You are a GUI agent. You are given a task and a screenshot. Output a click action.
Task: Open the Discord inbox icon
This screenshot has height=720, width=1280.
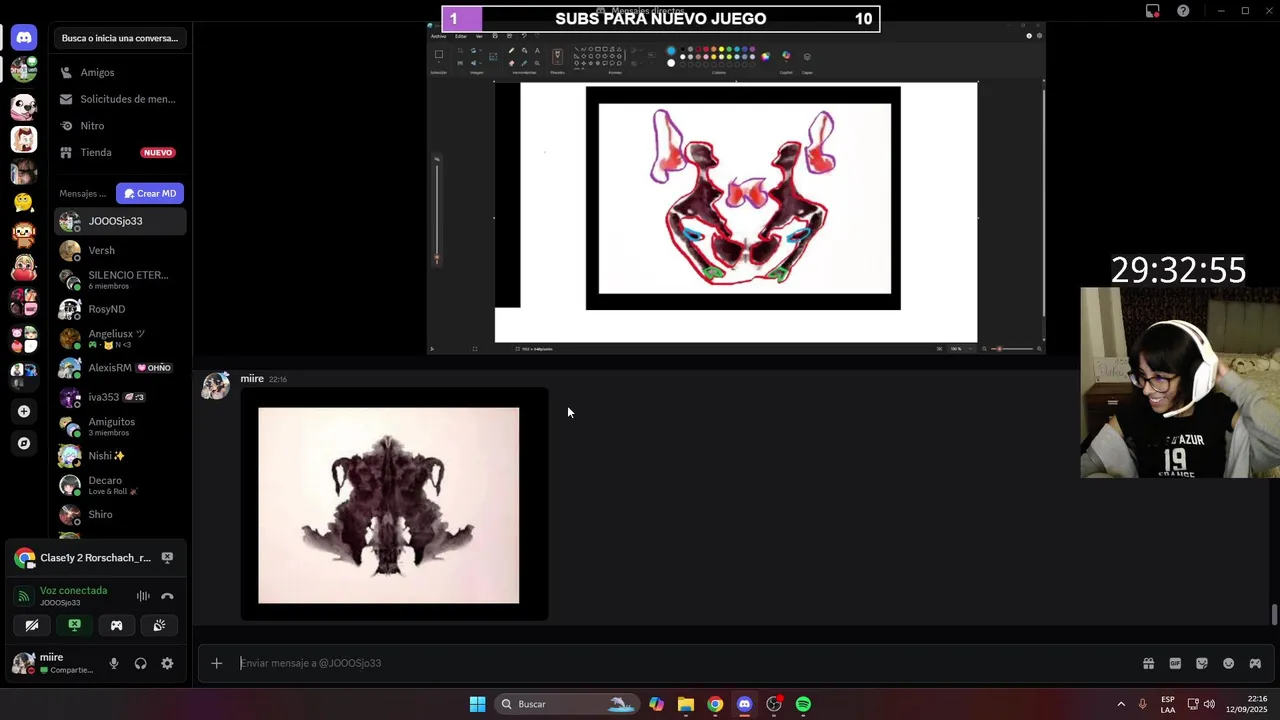click(1153, 11)
